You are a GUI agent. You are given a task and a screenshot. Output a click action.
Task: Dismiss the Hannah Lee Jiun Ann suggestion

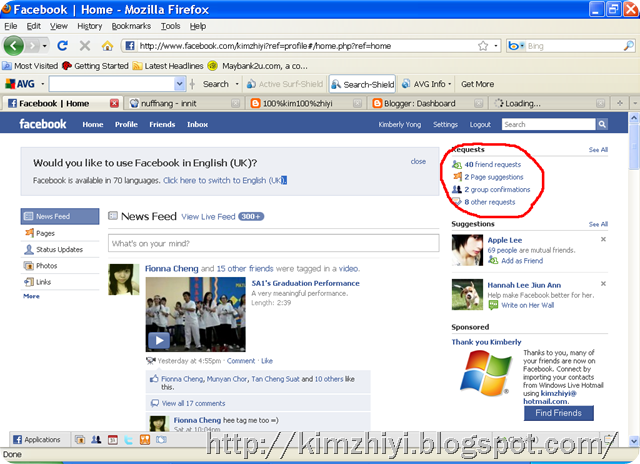[x=603, y=284]
